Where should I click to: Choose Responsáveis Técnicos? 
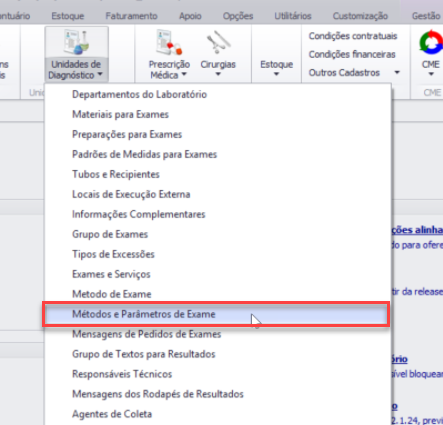(218, 374)
